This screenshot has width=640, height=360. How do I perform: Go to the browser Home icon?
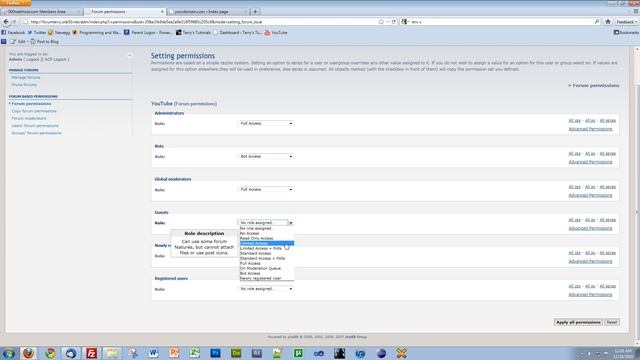[608, 22]
